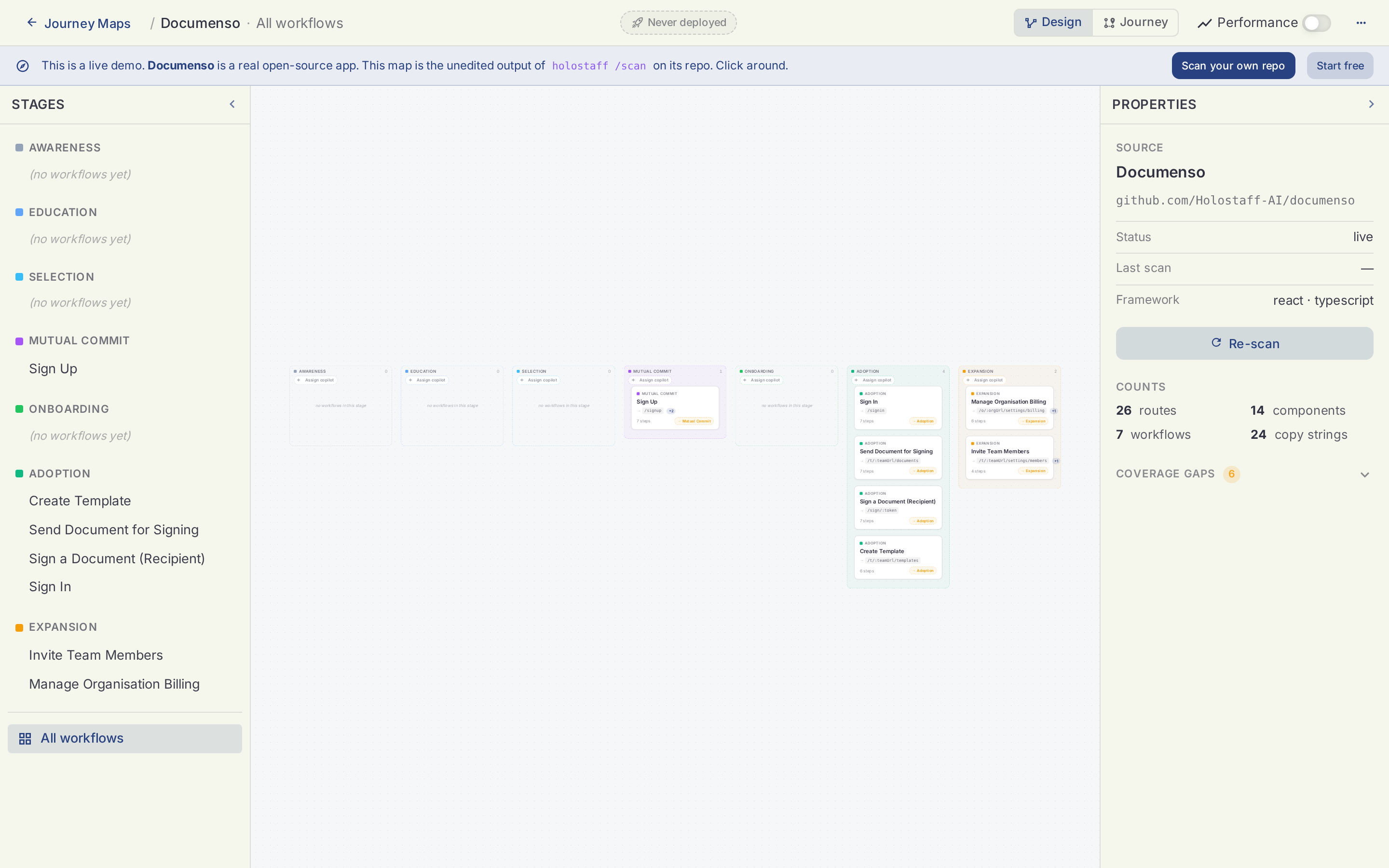Open the Send Document for Signing canvas card
The height and width of the screenshot is (868, 1389).
coord(898,458)
